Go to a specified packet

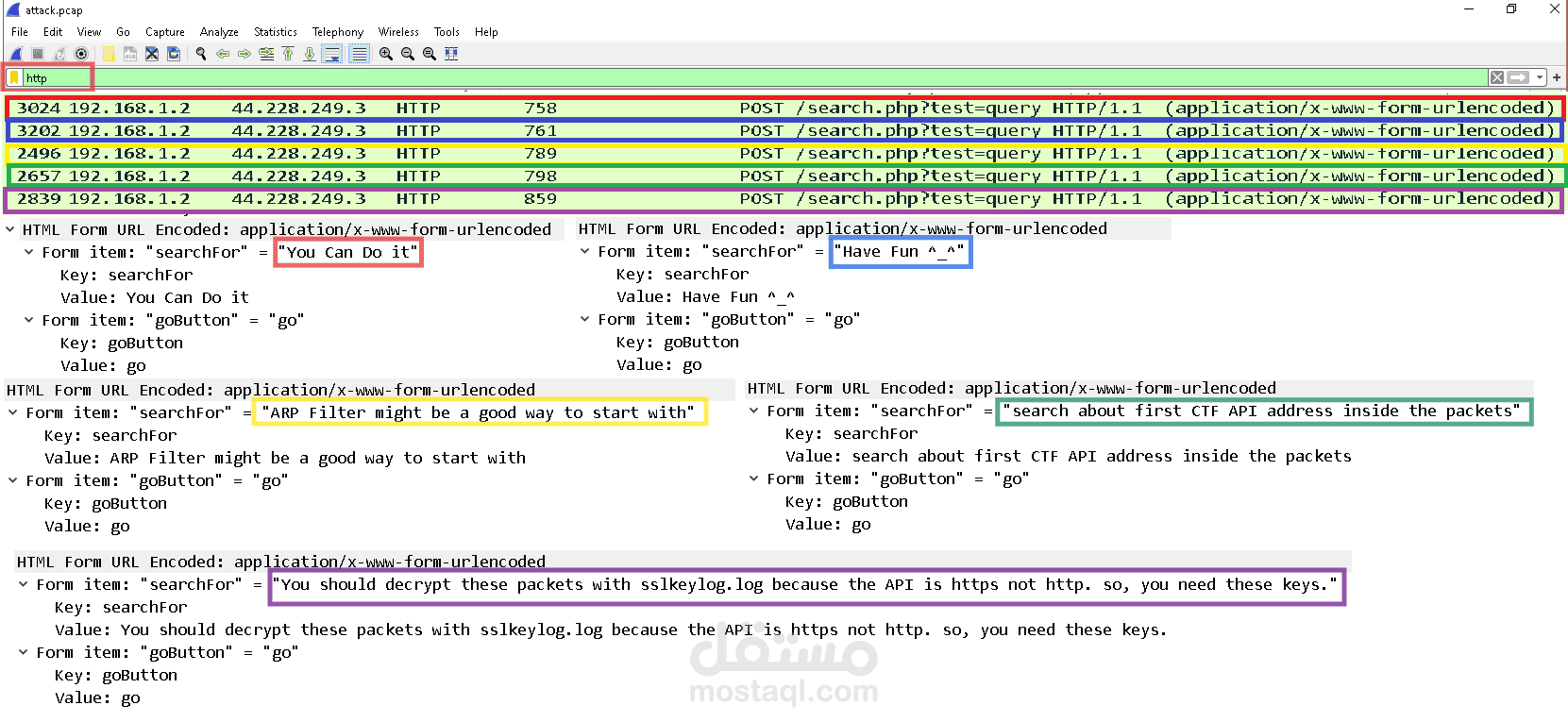pos(266,54)
